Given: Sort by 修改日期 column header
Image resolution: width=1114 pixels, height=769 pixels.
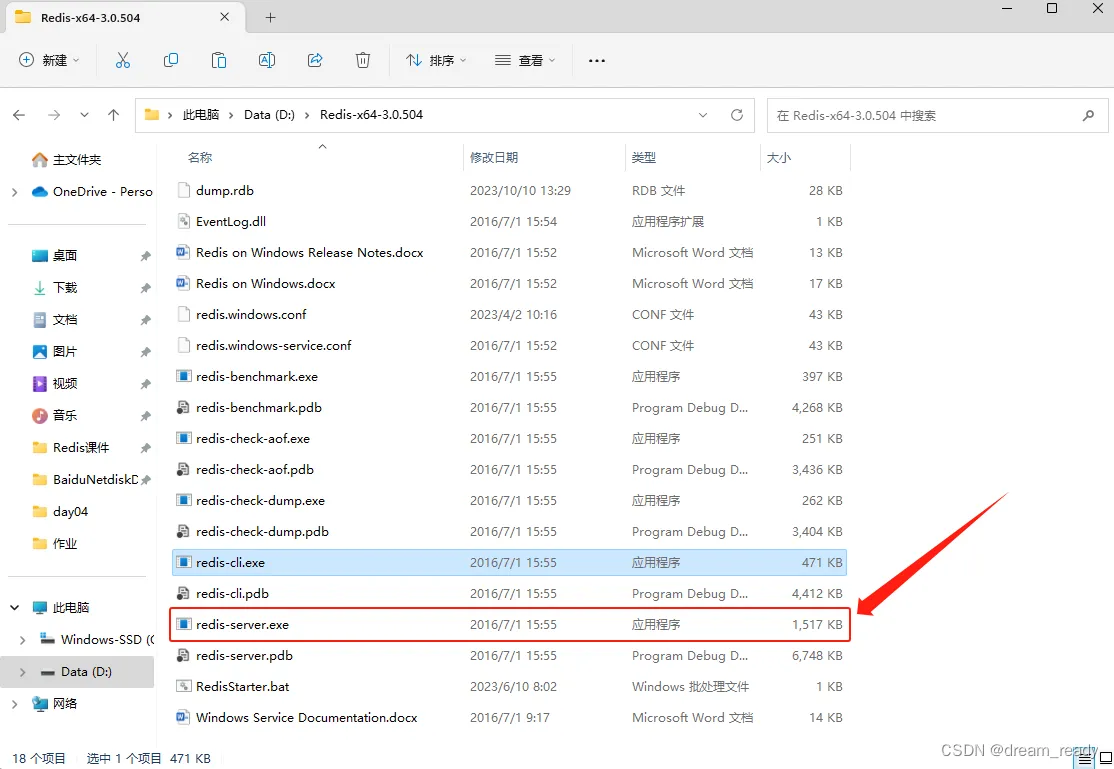Looking at the screenshot, I should pos(494,157).
